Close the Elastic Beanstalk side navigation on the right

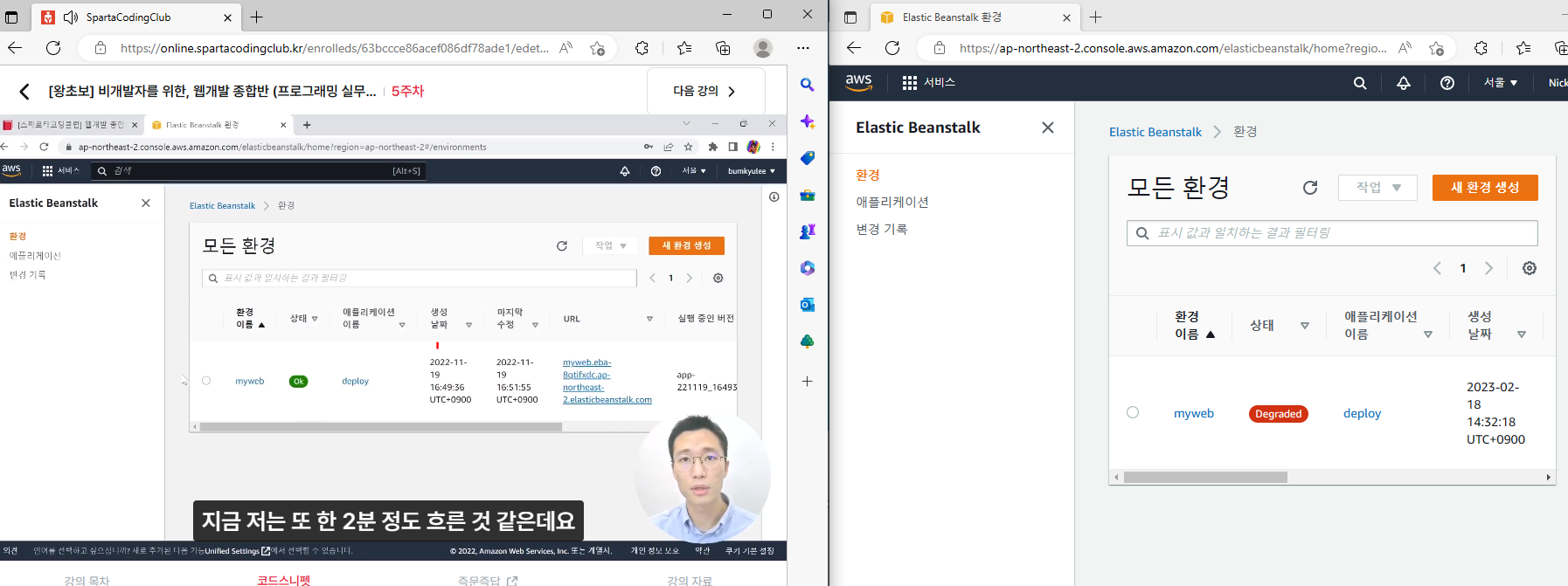pyautogui.click(x=1048, y=128)
